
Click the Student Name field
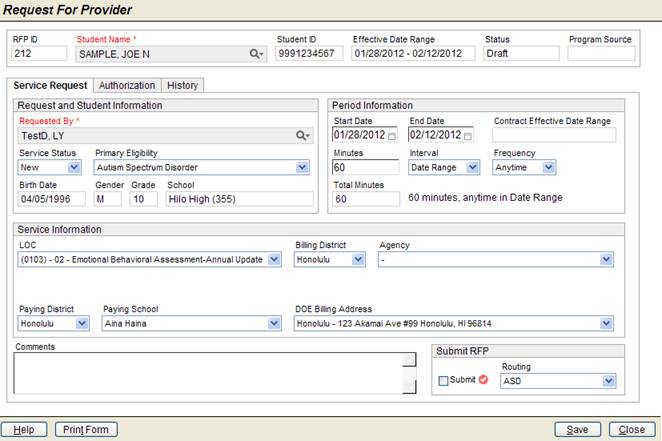click(x=171, y=54)
